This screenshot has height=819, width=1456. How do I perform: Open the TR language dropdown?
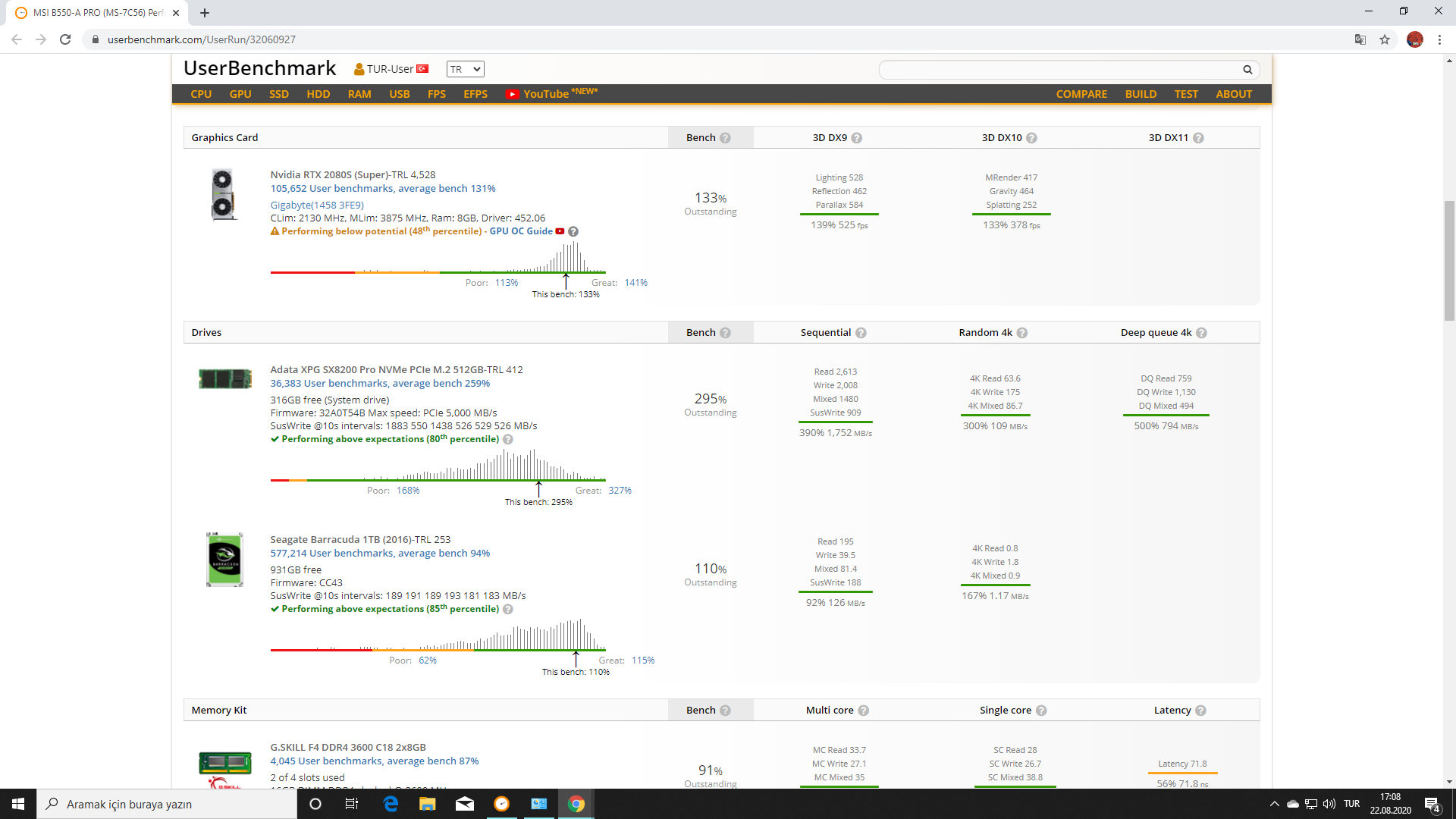tap(465, 69)
